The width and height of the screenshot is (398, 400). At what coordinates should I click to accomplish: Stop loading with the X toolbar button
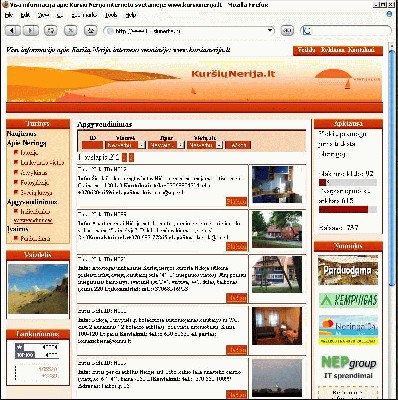click(70, 31)
